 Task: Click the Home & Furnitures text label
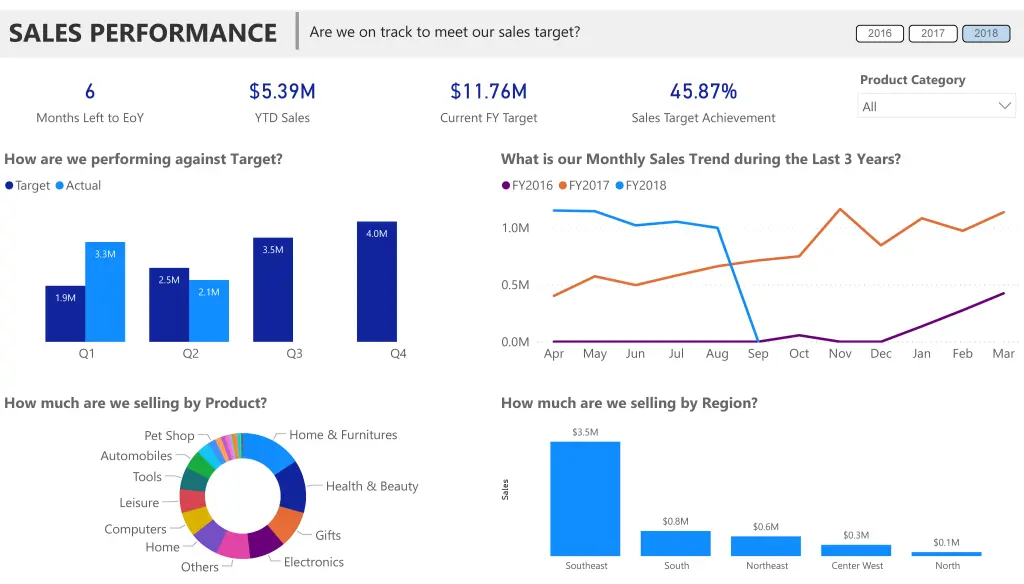point(343,435)
